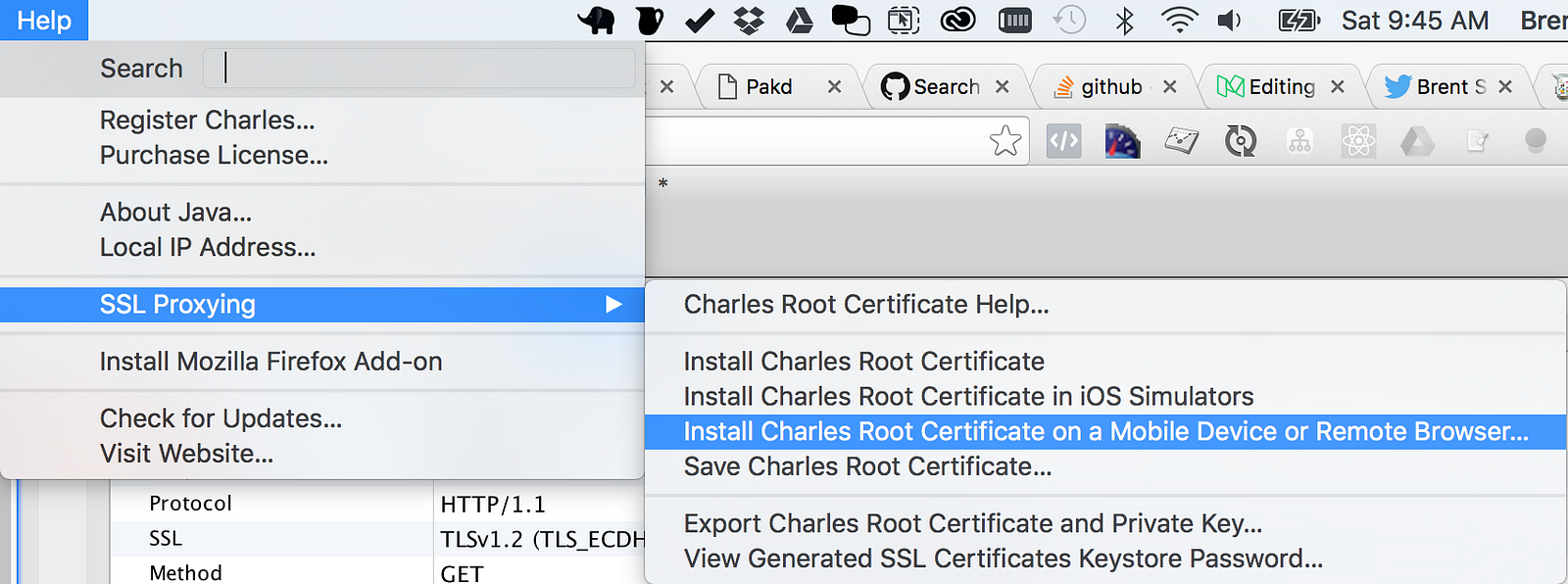Open the Creative Cloud menu bar icon
The height and width of the screenshot is (584, 1568).
(x=957, y=21)
